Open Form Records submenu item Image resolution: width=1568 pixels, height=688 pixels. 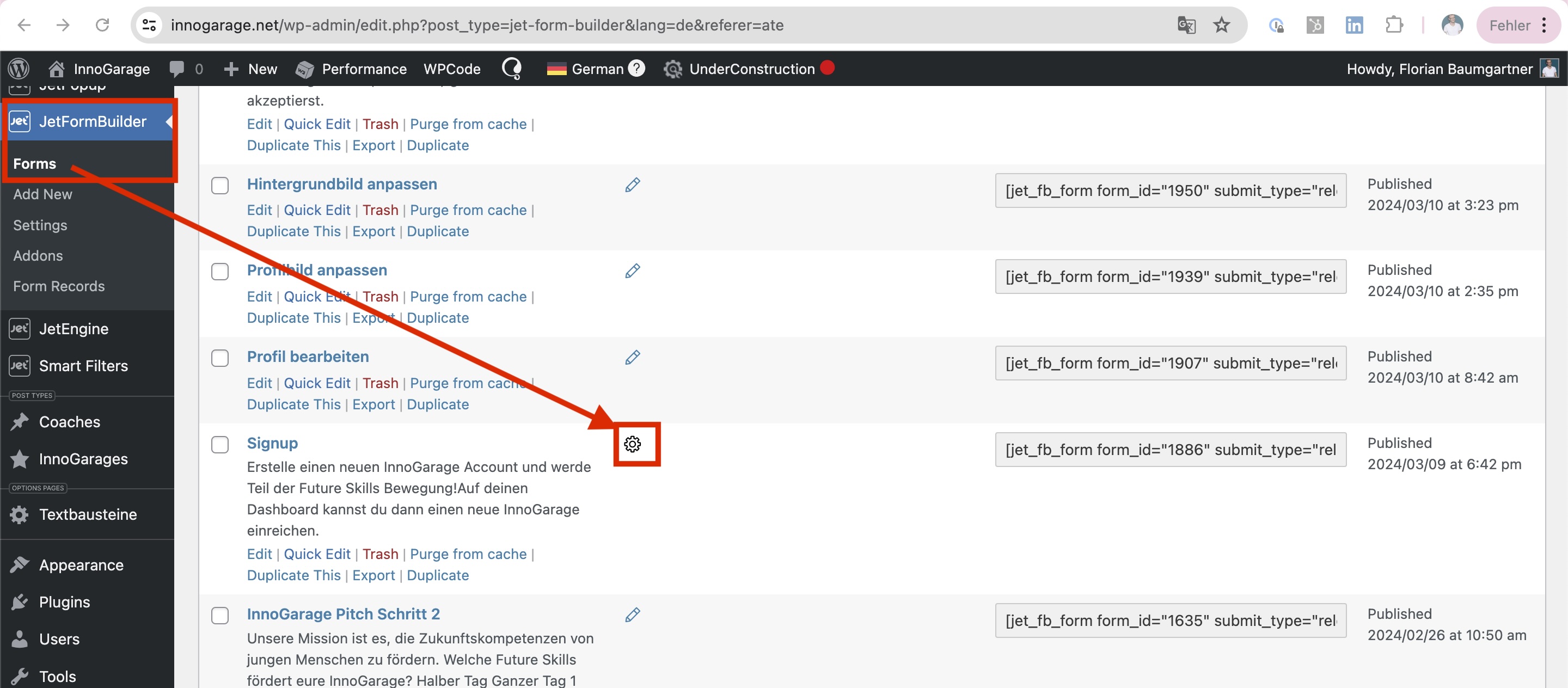pyautogui.click(x=58, y=286)
